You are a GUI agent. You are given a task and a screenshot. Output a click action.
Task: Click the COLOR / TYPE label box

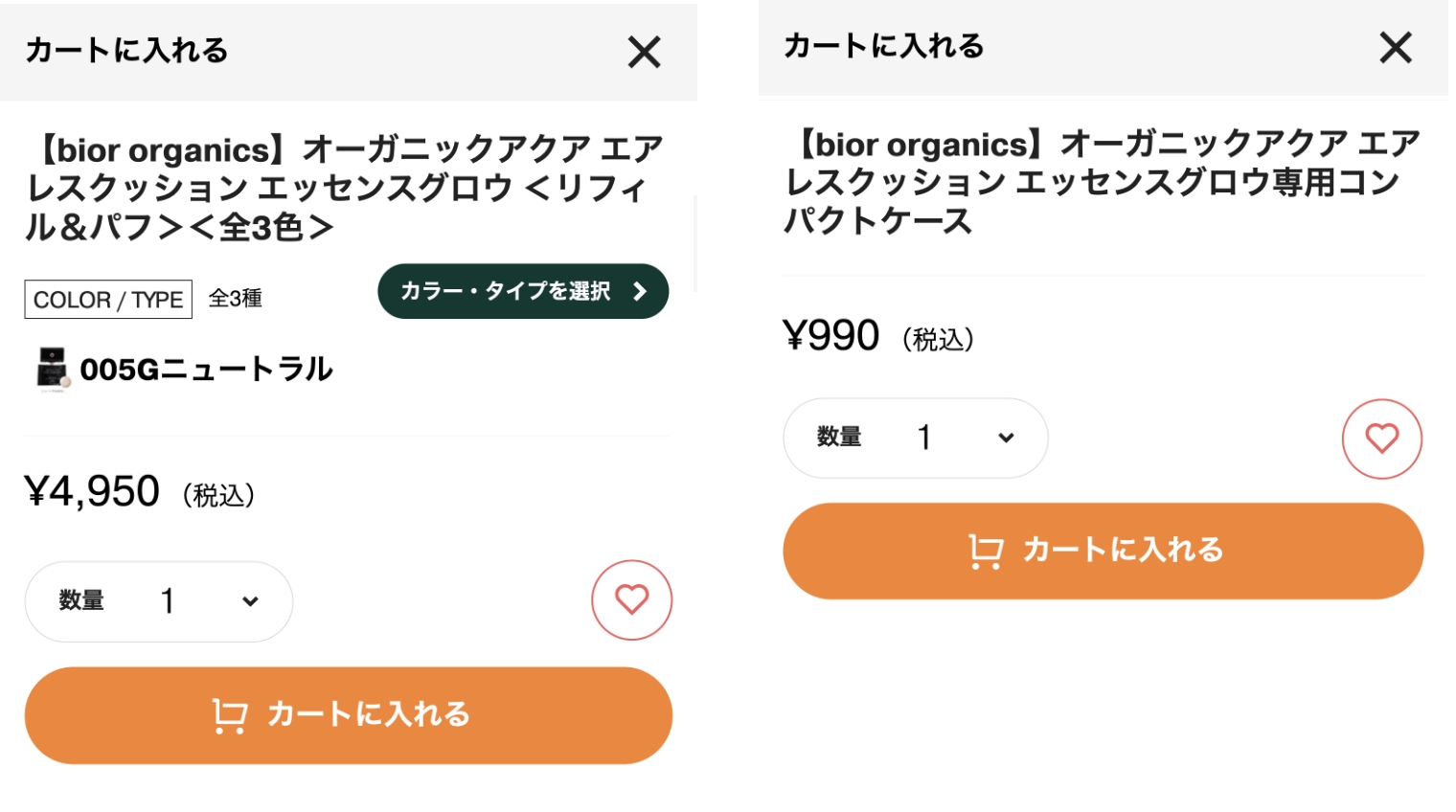(x=108, y=300)
